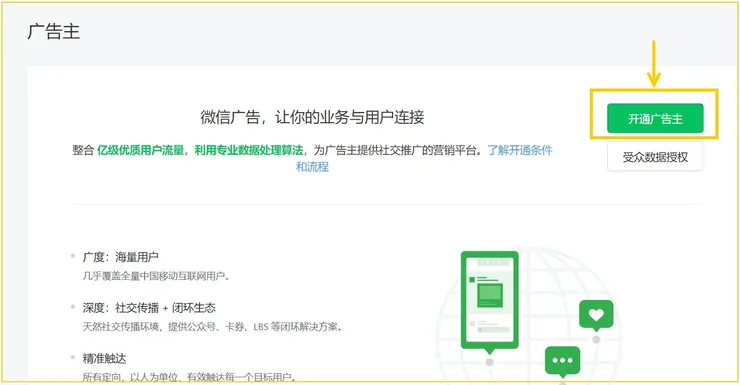
Task: Click green text 亿级优质用户流量，利用专业数据处理算法
Action: coord(200,150)
